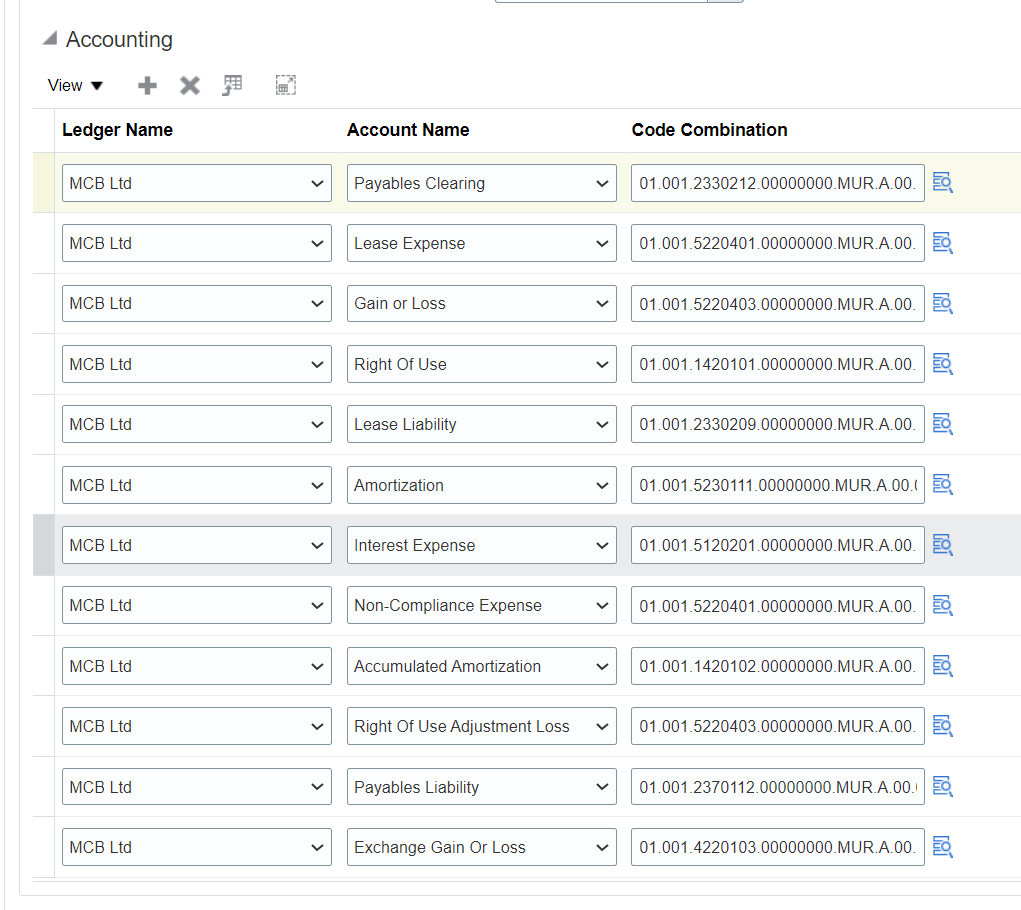Delete the selected row with X icon
This screenshot has height=910, width=1021.
point(189,85)
